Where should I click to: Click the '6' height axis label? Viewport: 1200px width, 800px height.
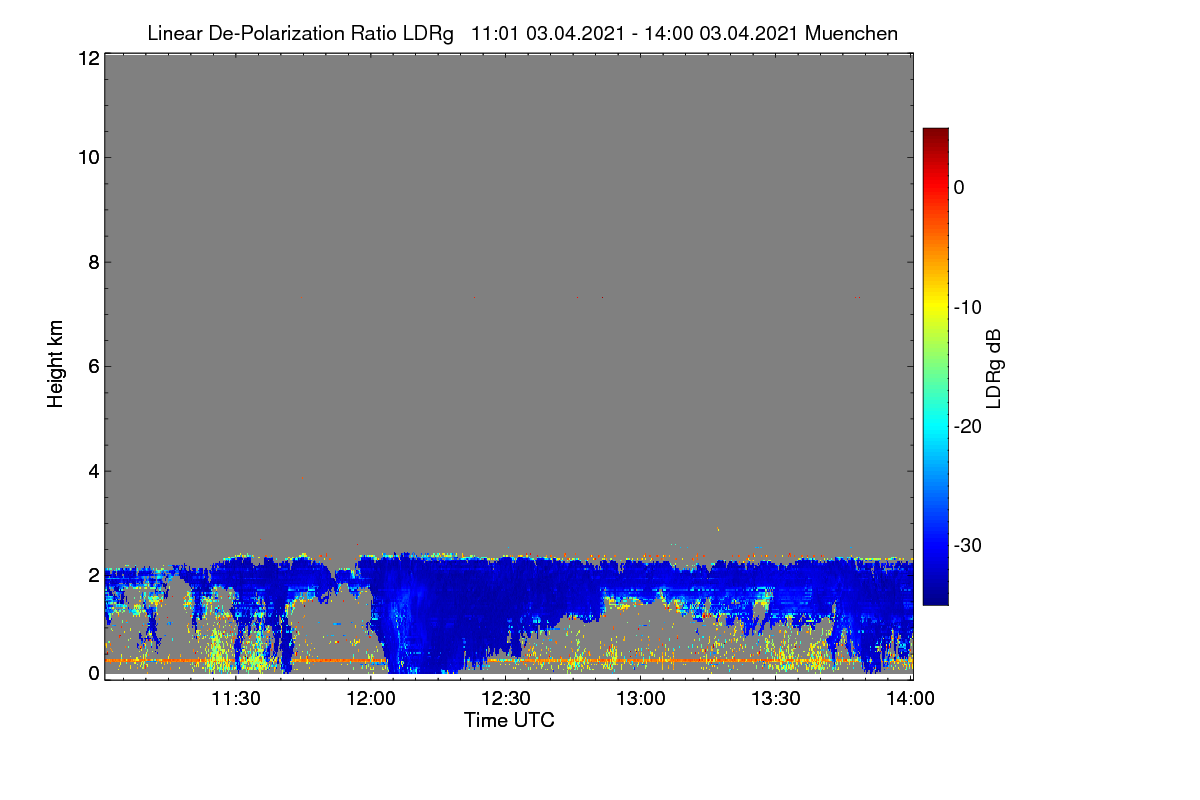[x=92, y=366]
